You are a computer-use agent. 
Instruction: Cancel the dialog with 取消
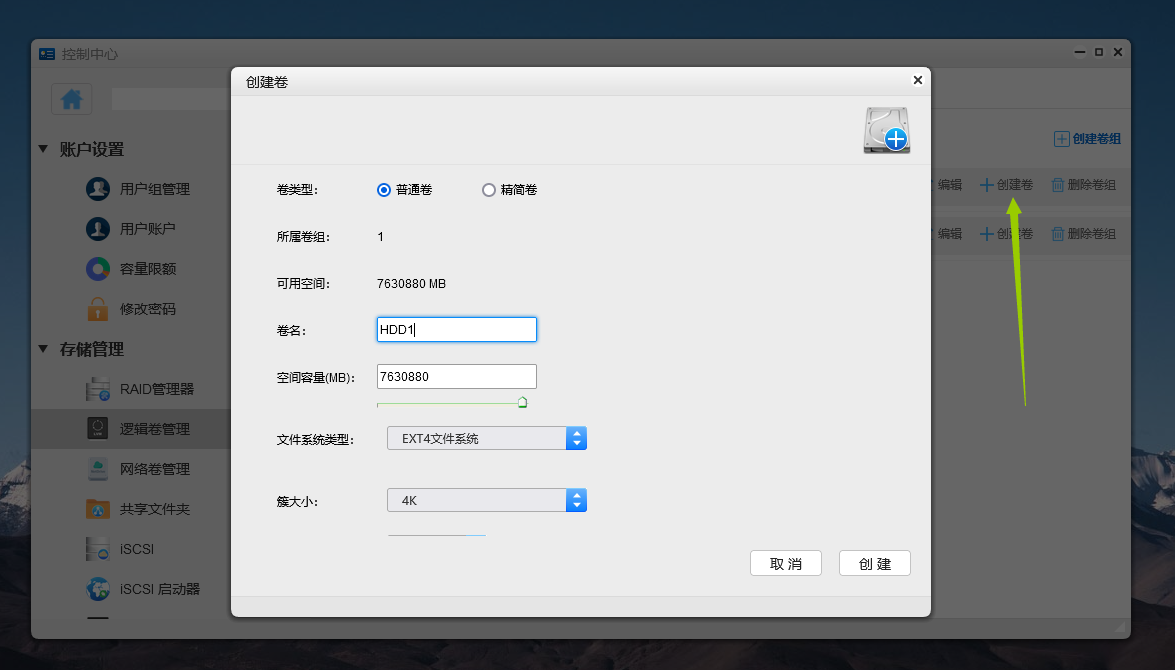(785, 563)
